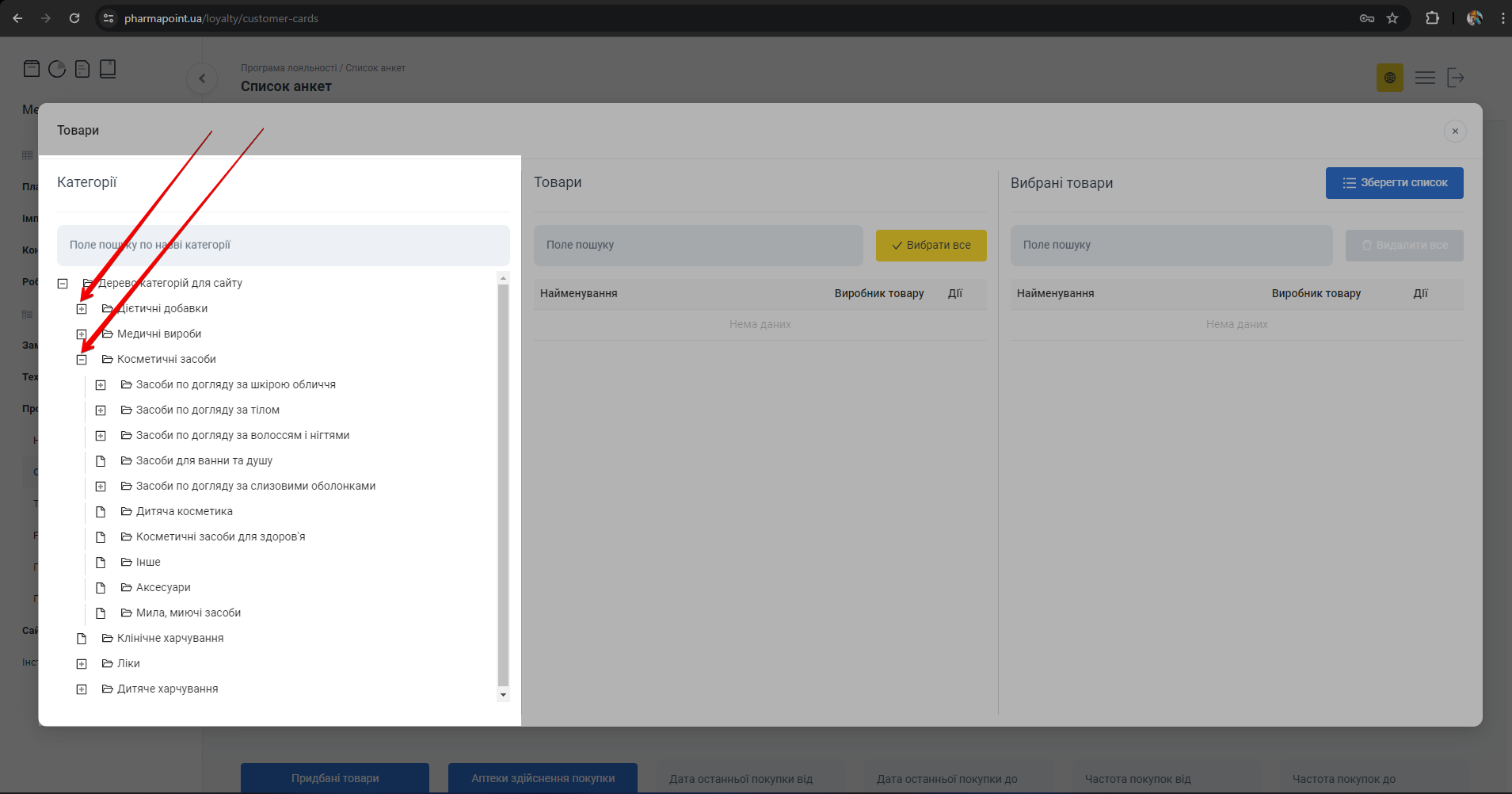
Task: Click the back chevron circle button
Action: [202, 78]
